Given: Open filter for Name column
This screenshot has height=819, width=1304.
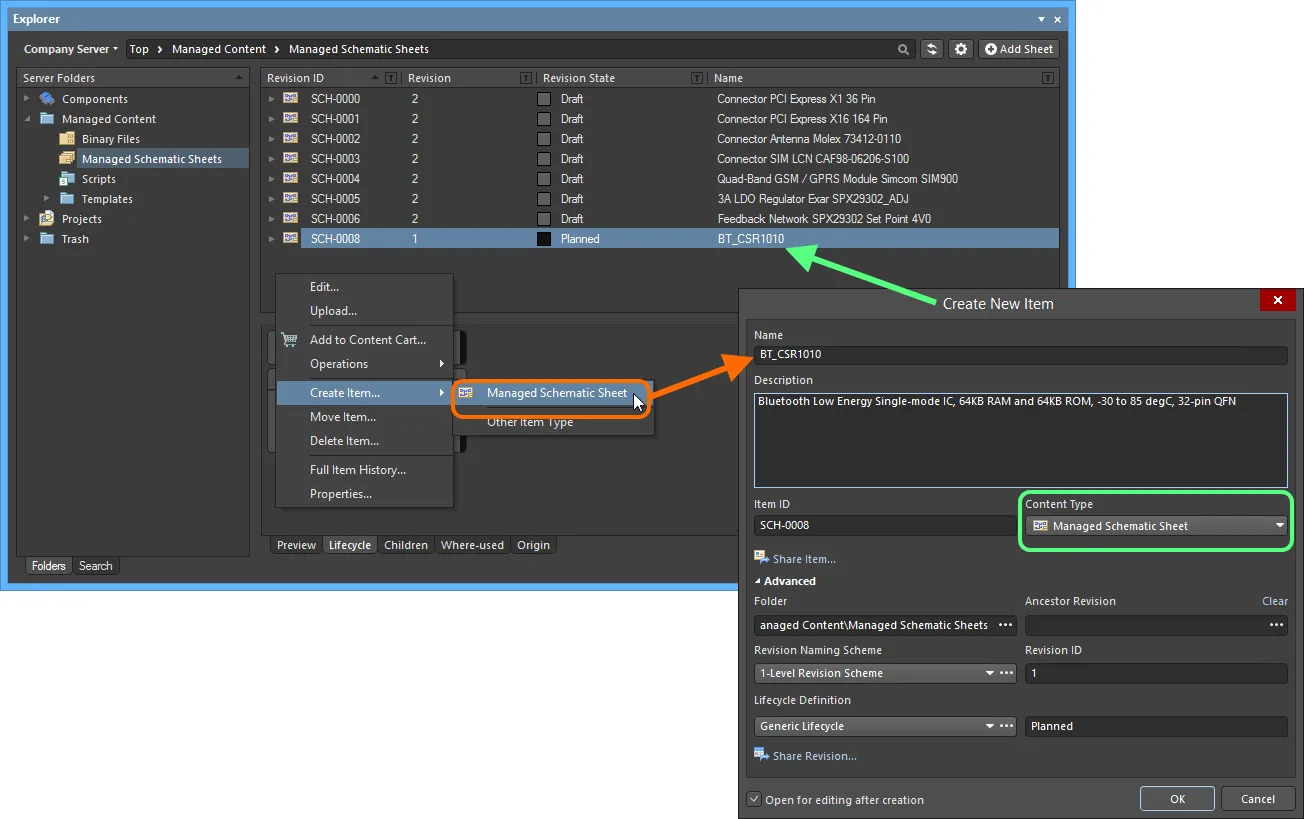Looking at the screenshot, I should [x=1048, y=78].
